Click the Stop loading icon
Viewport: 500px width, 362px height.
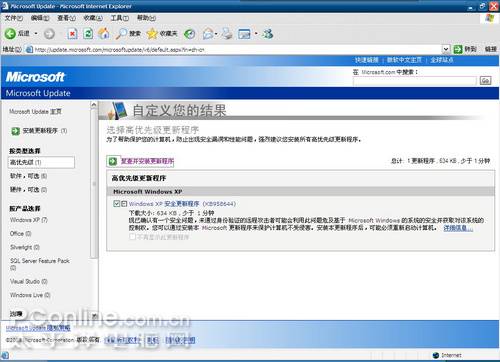coord(72,34)
